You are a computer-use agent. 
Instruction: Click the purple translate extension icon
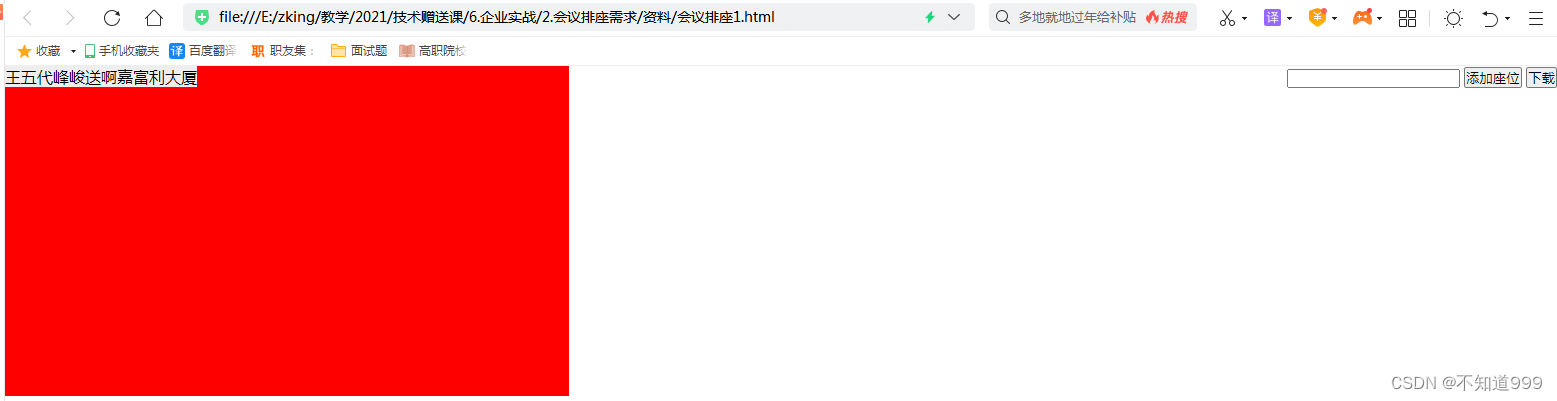1272,17
